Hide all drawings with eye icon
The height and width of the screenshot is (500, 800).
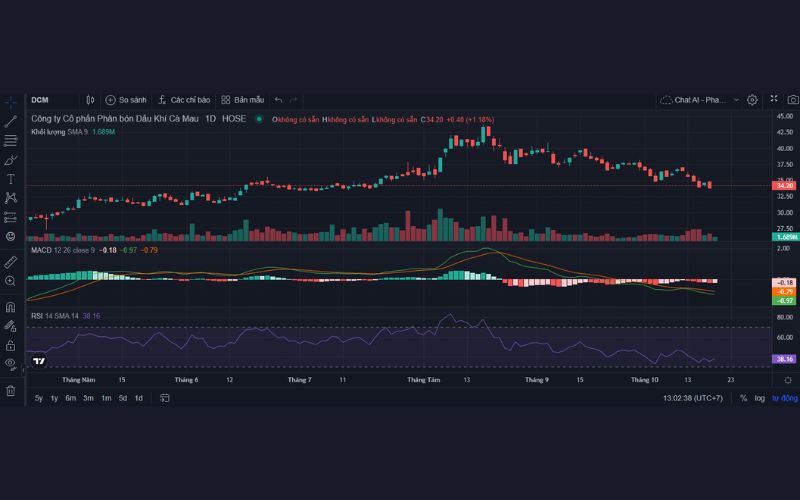coord(11,363)
